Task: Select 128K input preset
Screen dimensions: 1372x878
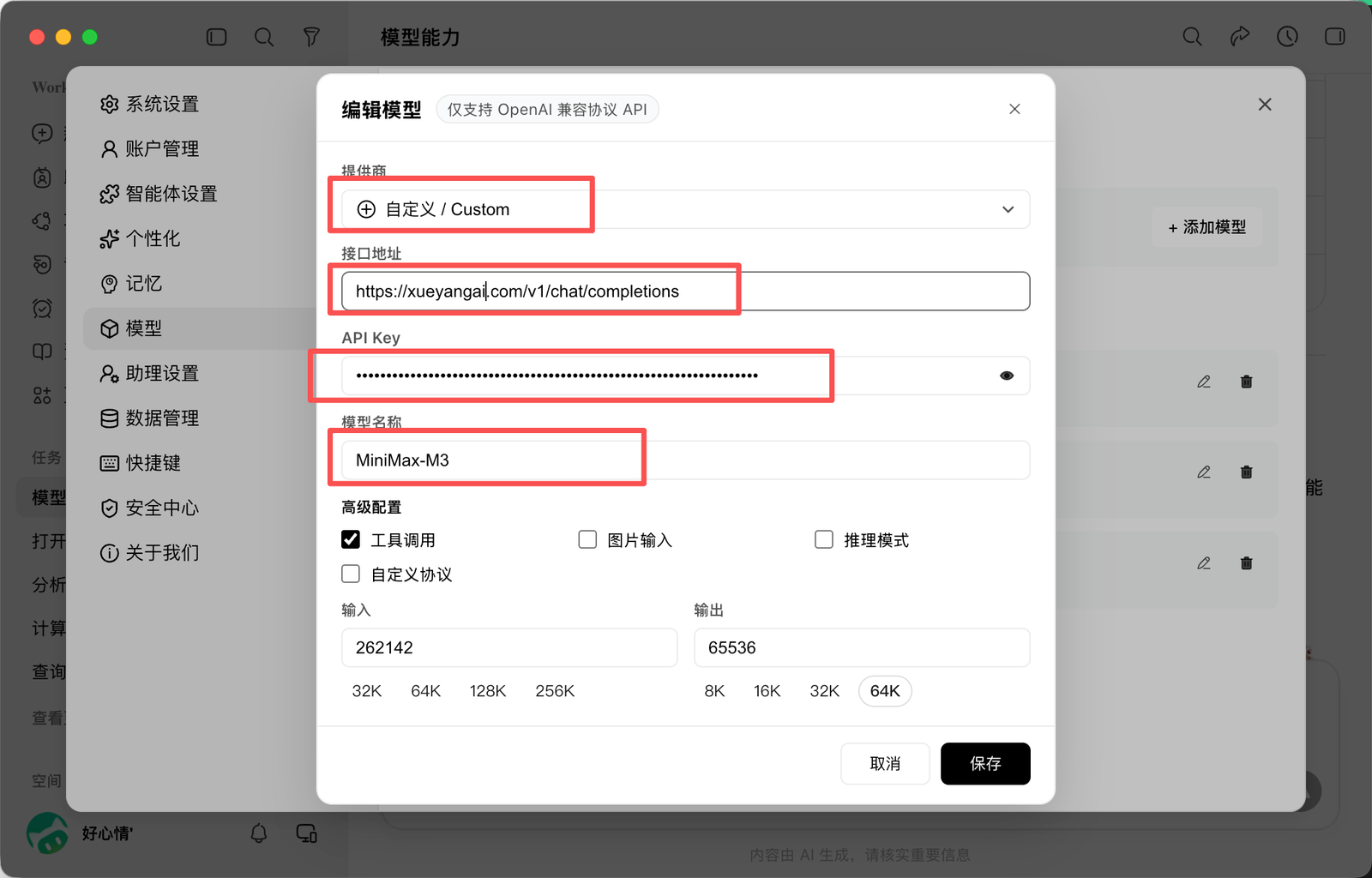Action: pyautogui.click(x=488, y=691)
